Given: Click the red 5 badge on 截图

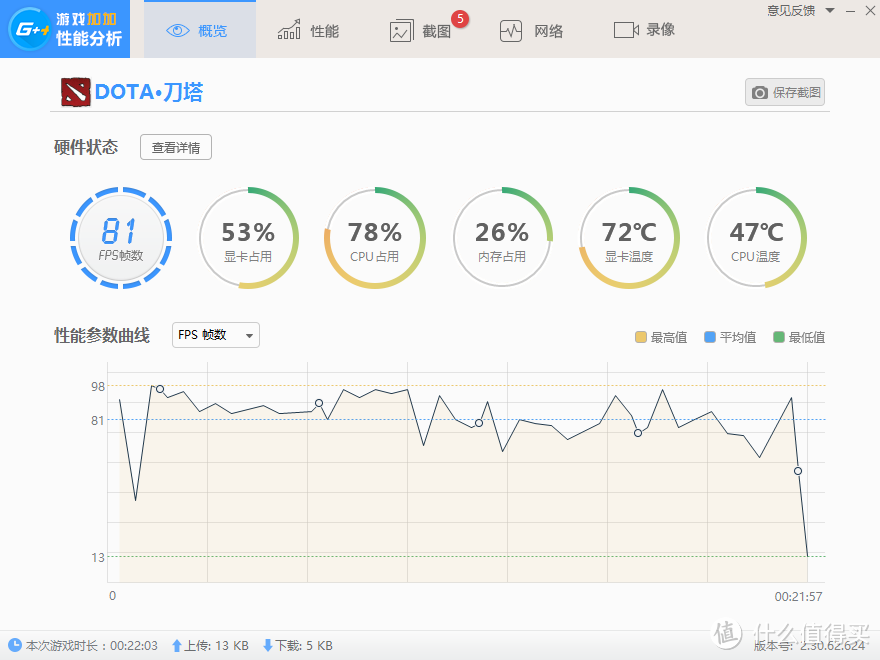Looking at the screenshot, I should [460, 19].
